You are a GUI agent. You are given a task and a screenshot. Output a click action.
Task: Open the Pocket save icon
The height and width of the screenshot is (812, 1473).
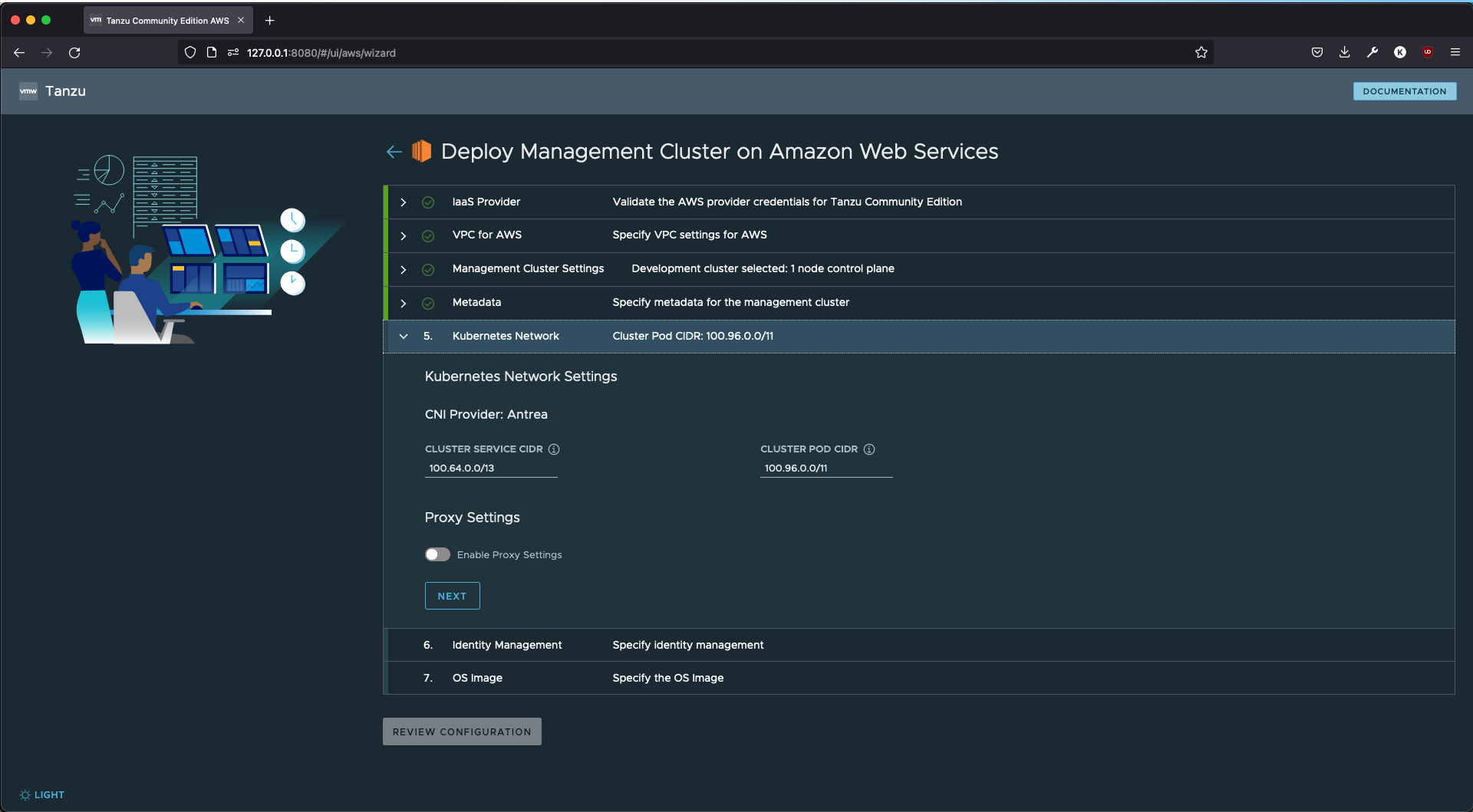pyautogui.click(x=1317, y=53)
